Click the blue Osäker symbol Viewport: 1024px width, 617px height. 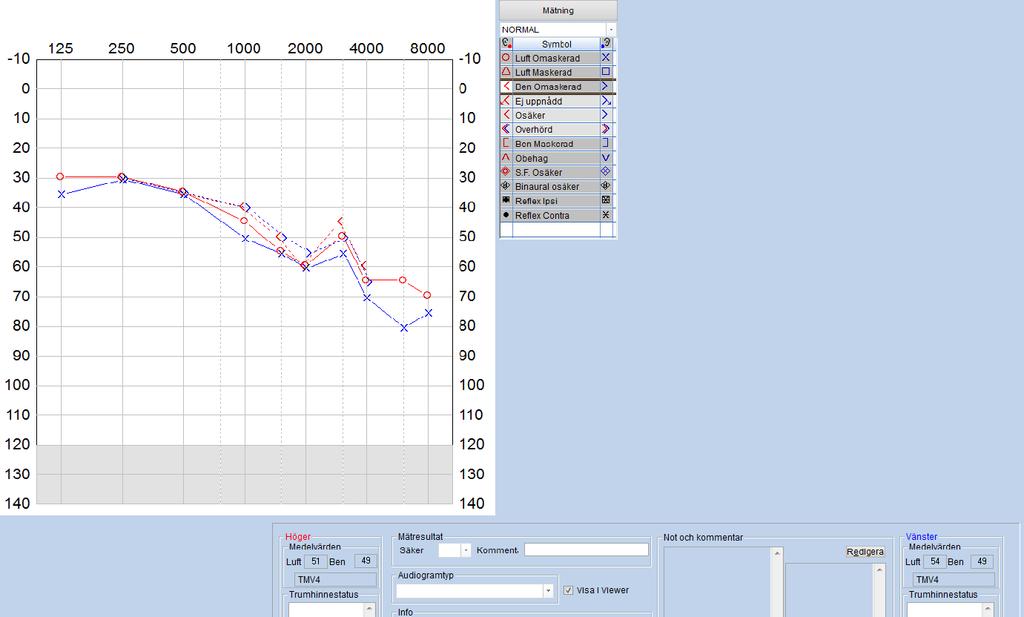[x=606, y=115]
